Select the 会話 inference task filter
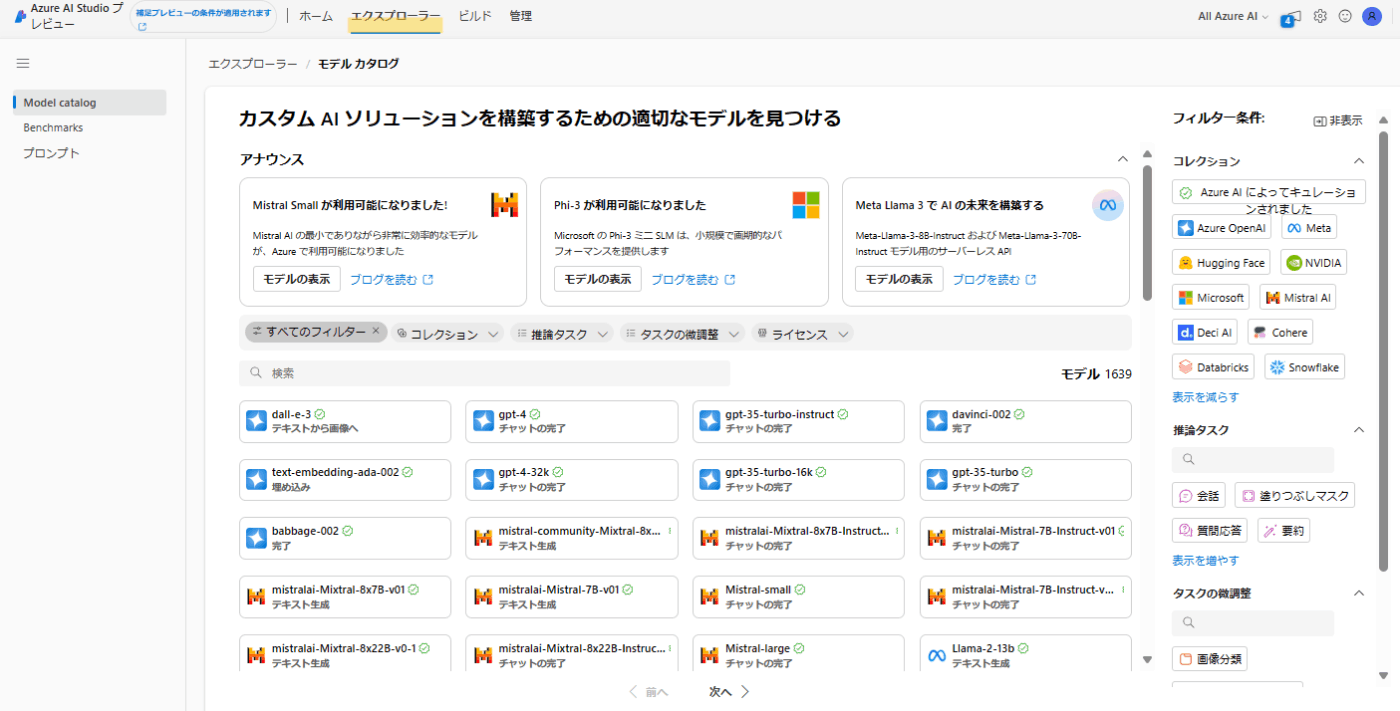Viewport: 1400px width, 711px height. [x=1198, y=495]
